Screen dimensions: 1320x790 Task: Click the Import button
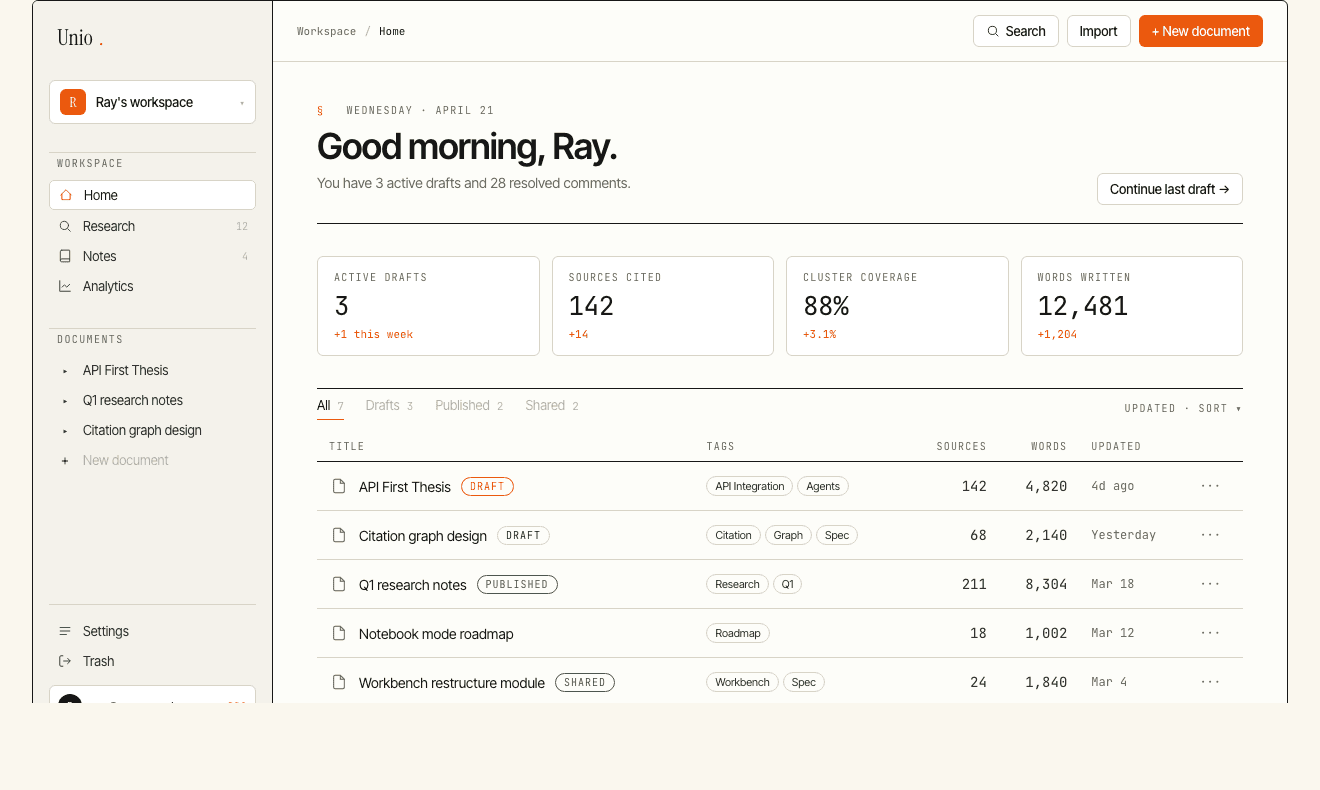click(x=1098, y=31)
